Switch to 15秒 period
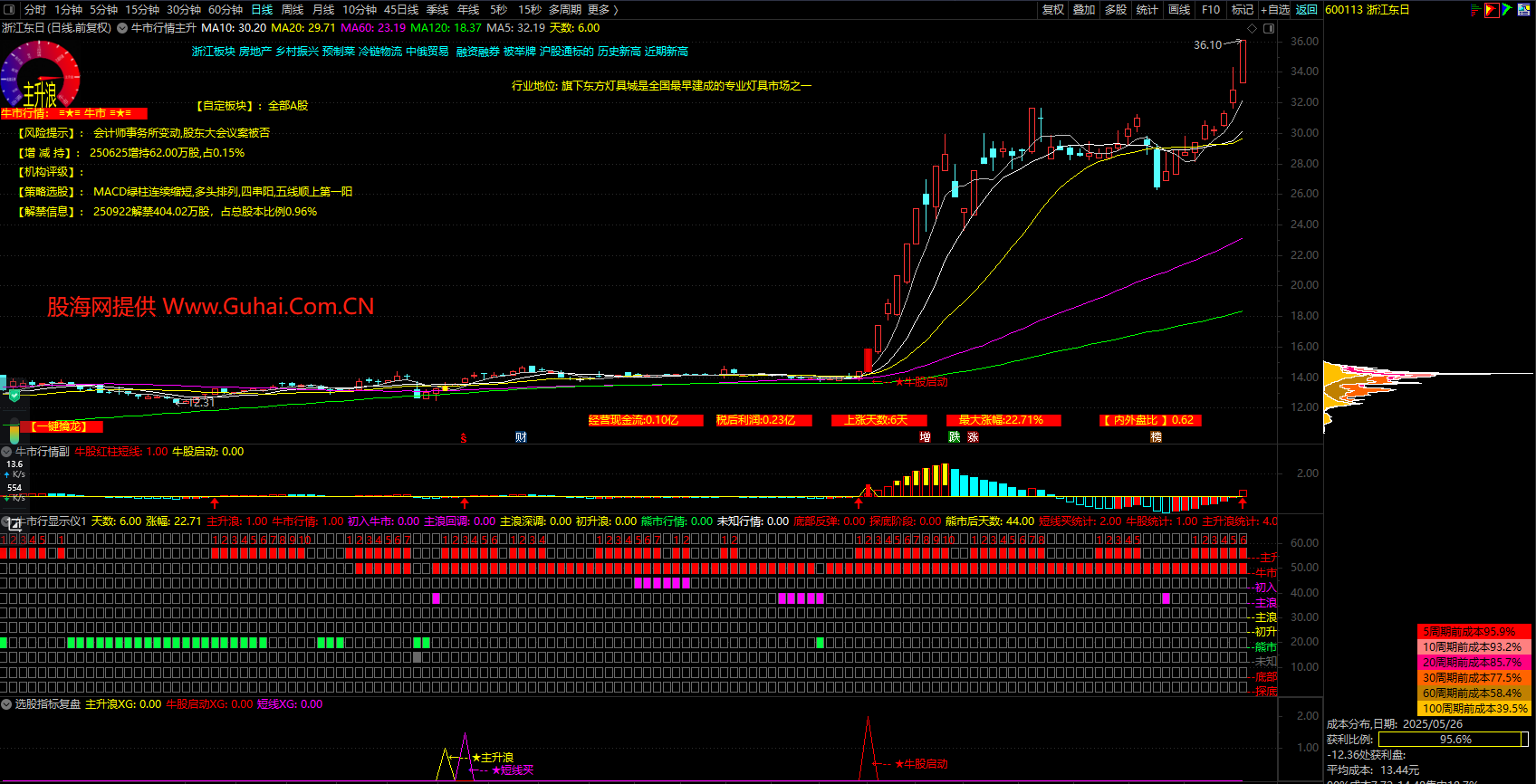The image size is (1536, 784). coord(530,9)
